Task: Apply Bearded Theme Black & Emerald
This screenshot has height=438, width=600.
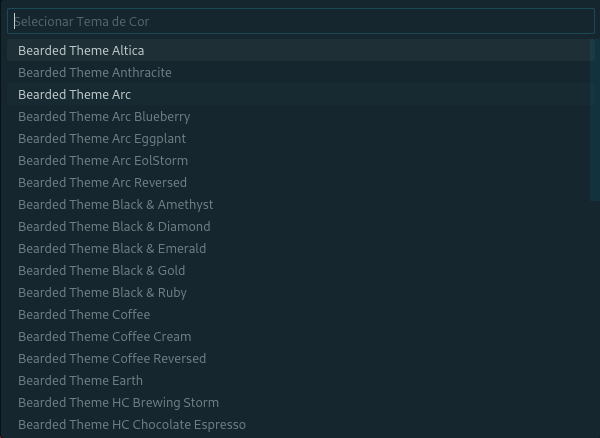Action: pos(112,248)
